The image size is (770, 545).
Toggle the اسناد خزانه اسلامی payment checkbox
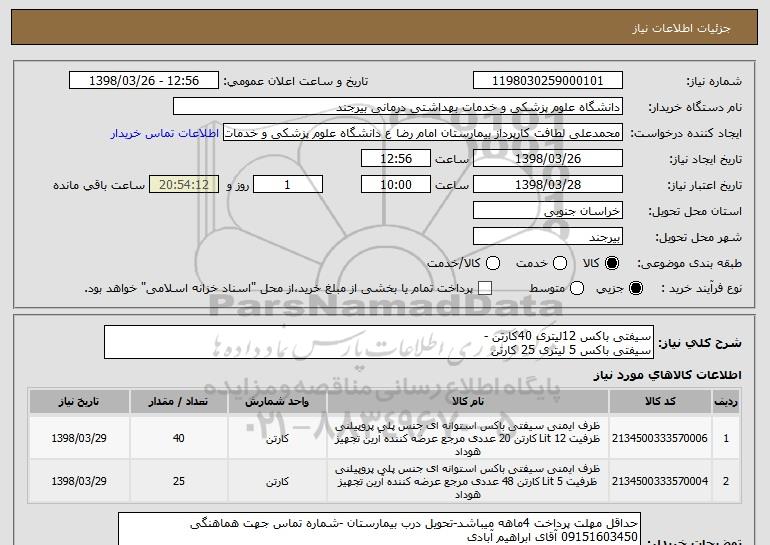485,288
